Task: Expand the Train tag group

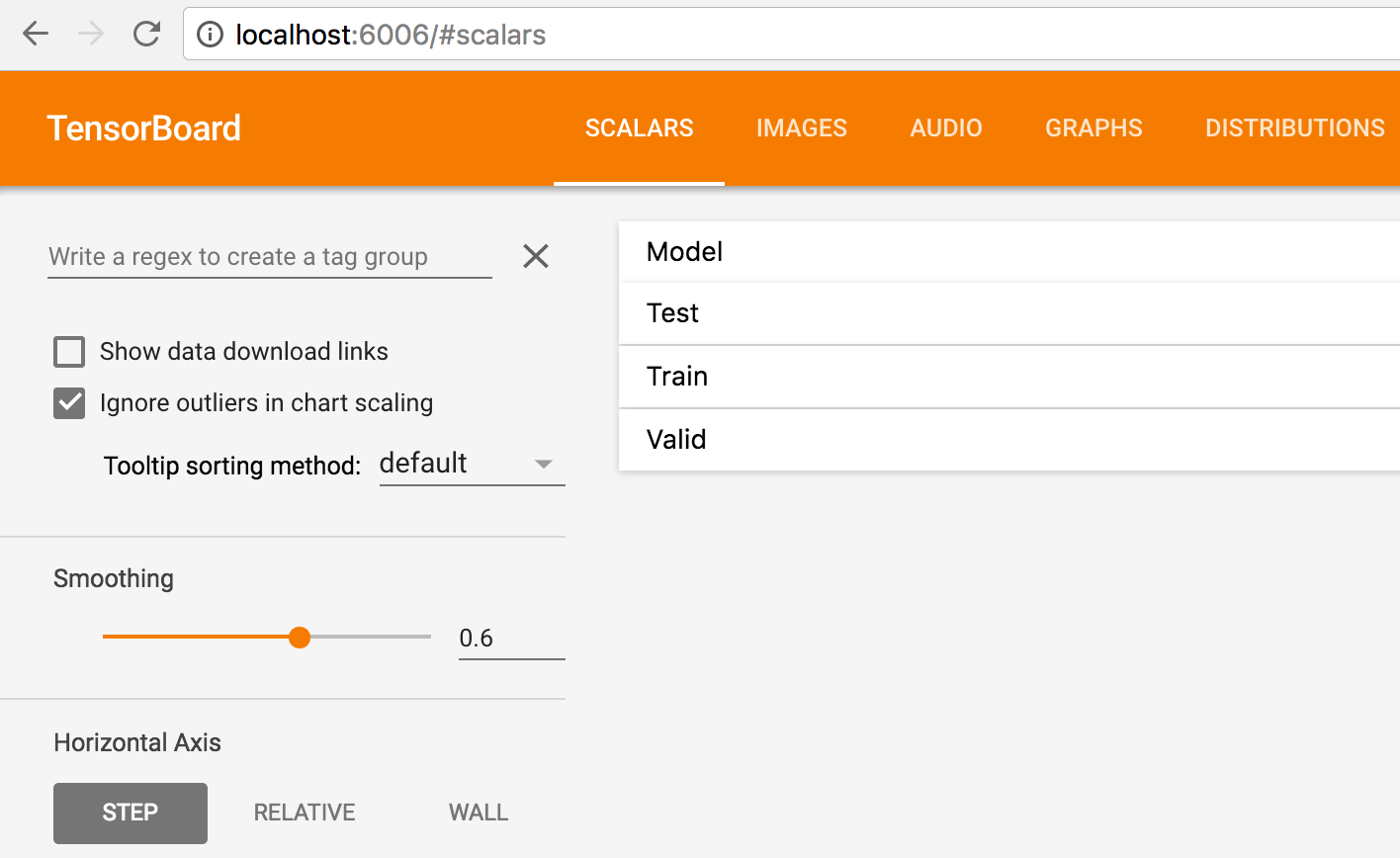Action: (x=1008, y=377)
